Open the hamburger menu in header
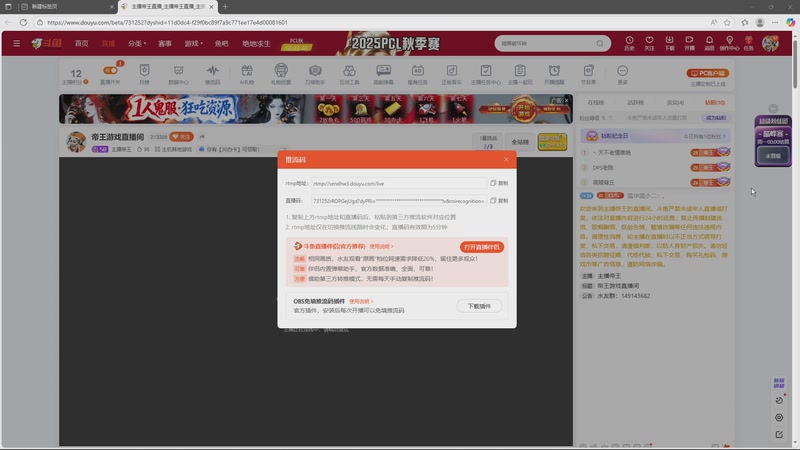This screenshot has width=800, height=450. coord(16,43)
